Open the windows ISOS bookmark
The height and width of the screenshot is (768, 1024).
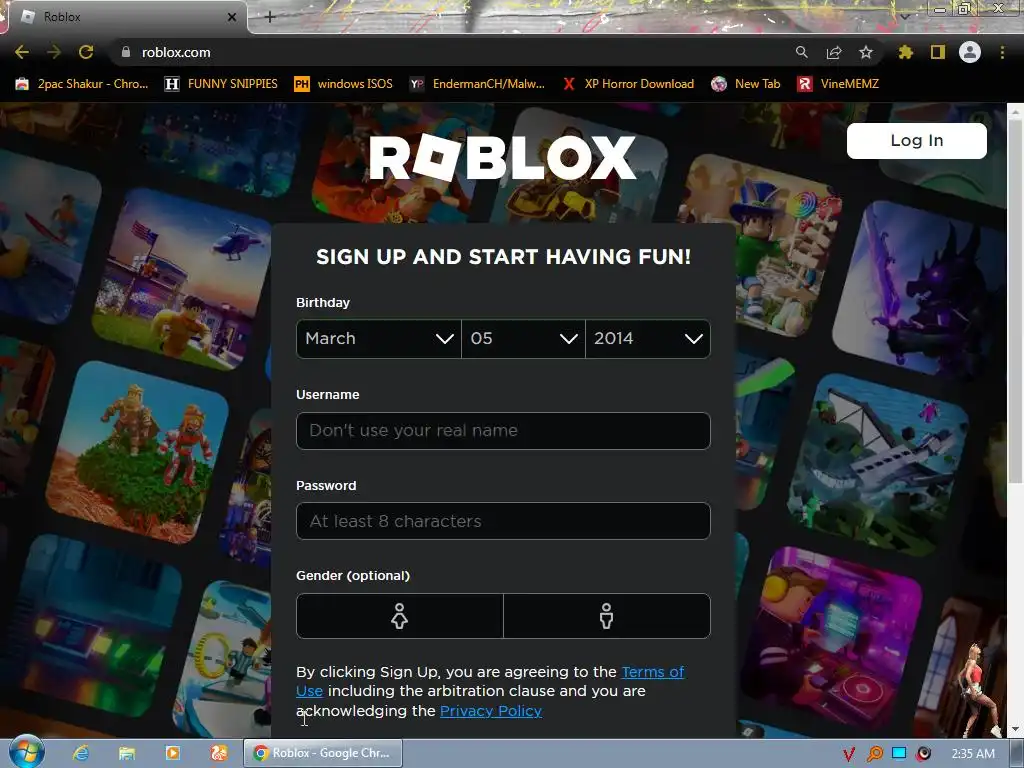click(x=344, y=84)
